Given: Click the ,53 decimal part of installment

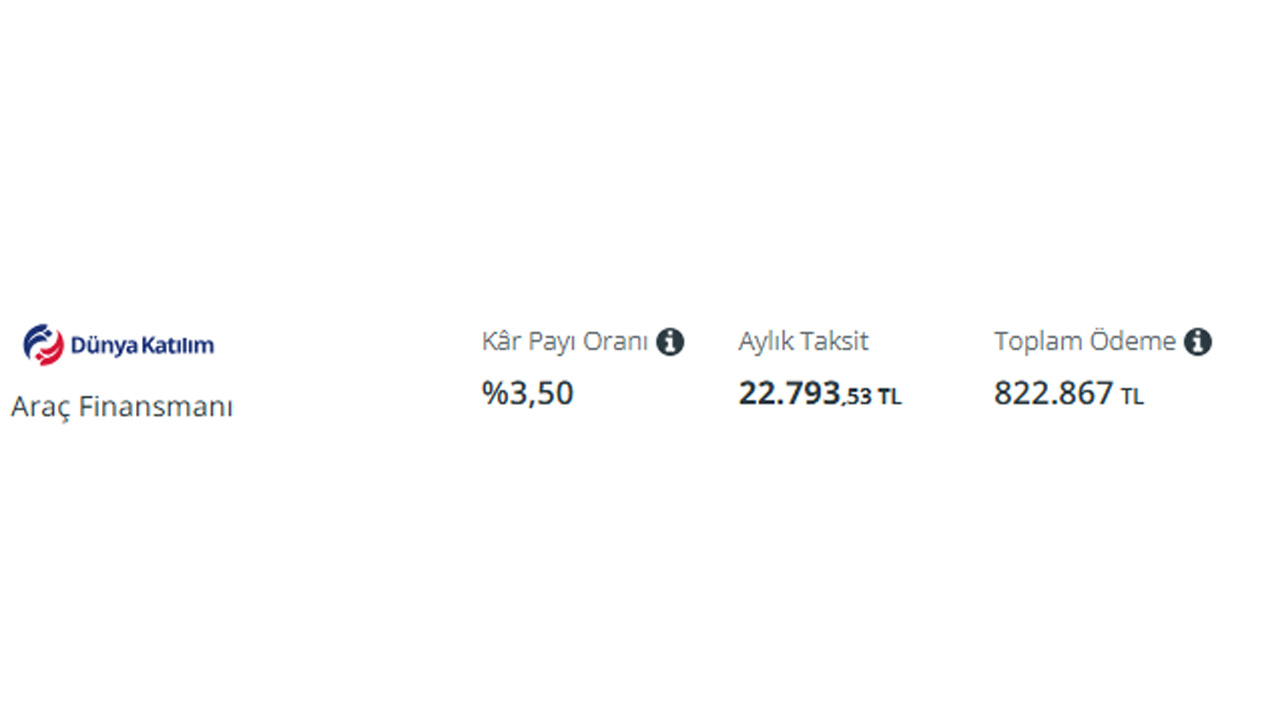Looking at the screenshot, I should 857,397.
